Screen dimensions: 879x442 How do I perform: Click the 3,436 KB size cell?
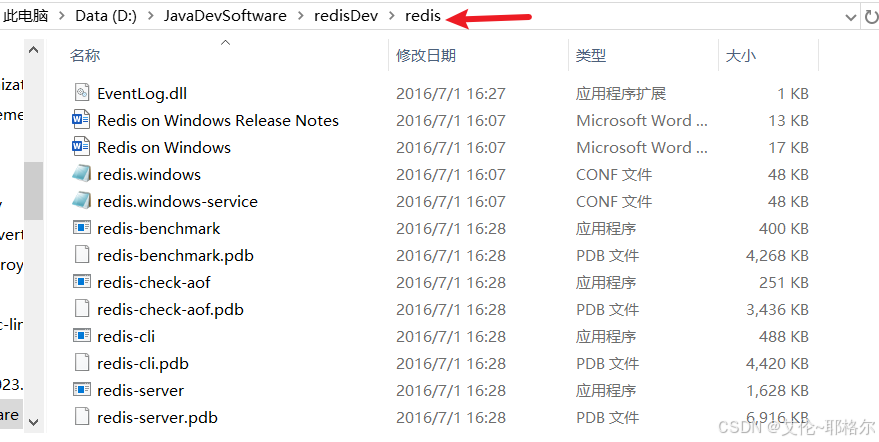[x=777, y=309]
